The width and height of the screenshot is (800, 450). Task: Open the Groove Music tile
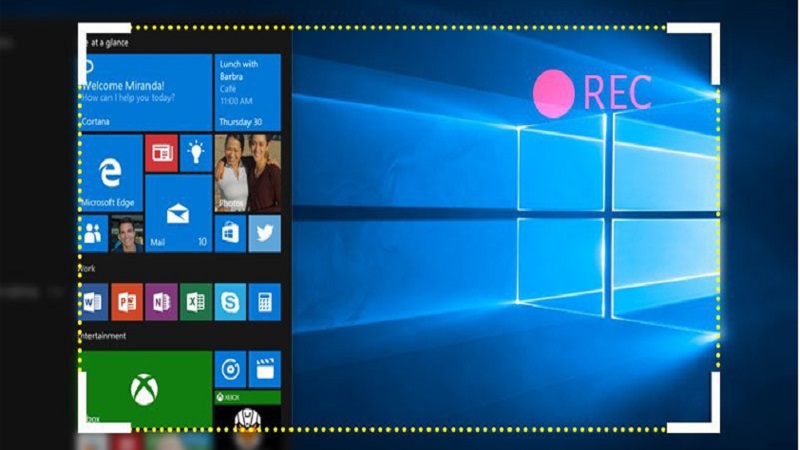pyautogui.click(x=231, y=369)
